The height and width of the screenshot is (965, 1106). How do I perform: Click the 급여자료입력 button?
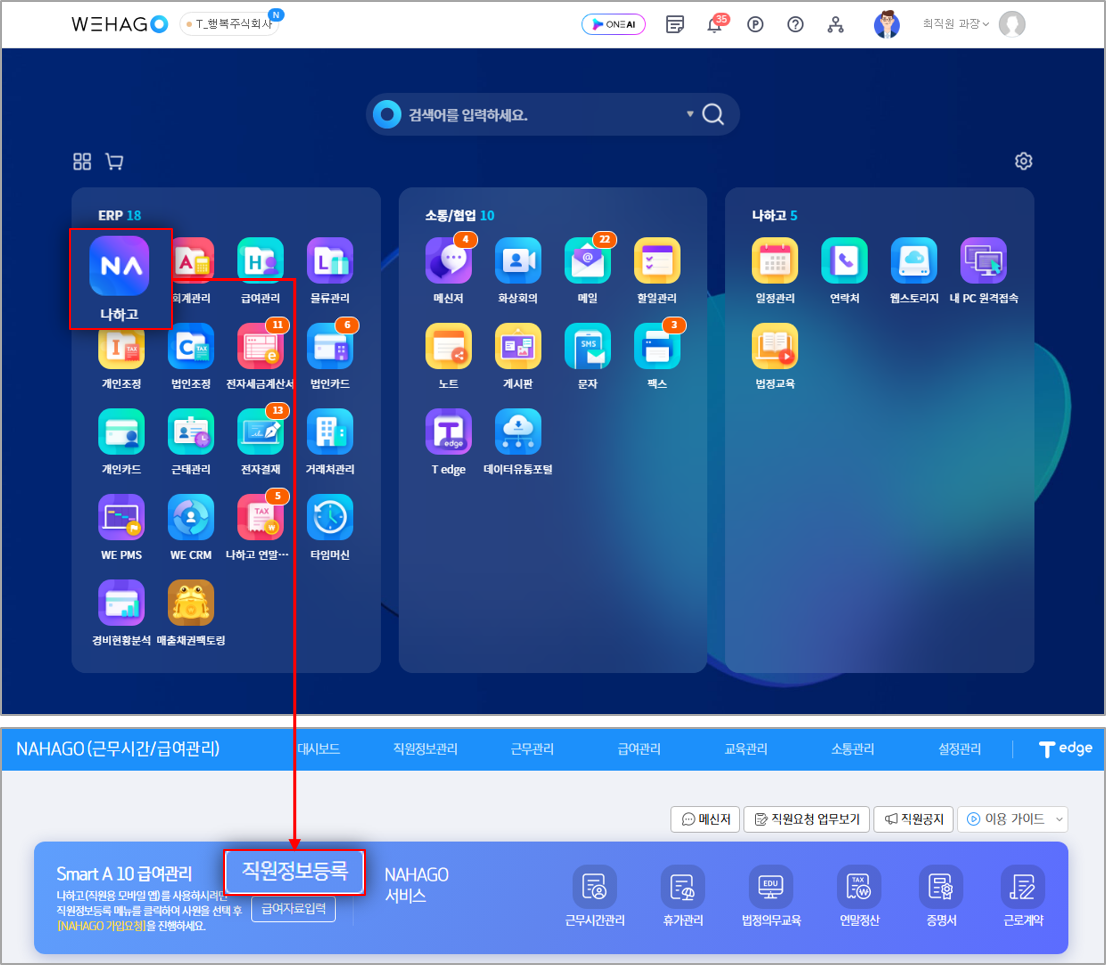pos(293,909)
